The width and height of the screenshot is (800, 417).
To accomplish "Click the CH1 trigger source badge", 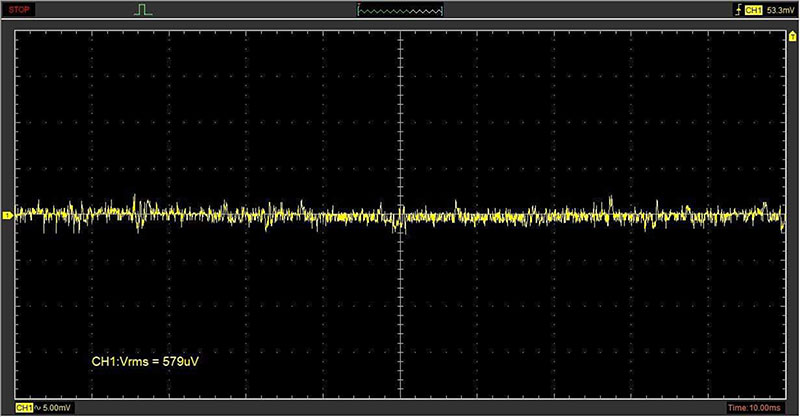I will [753, 10].
